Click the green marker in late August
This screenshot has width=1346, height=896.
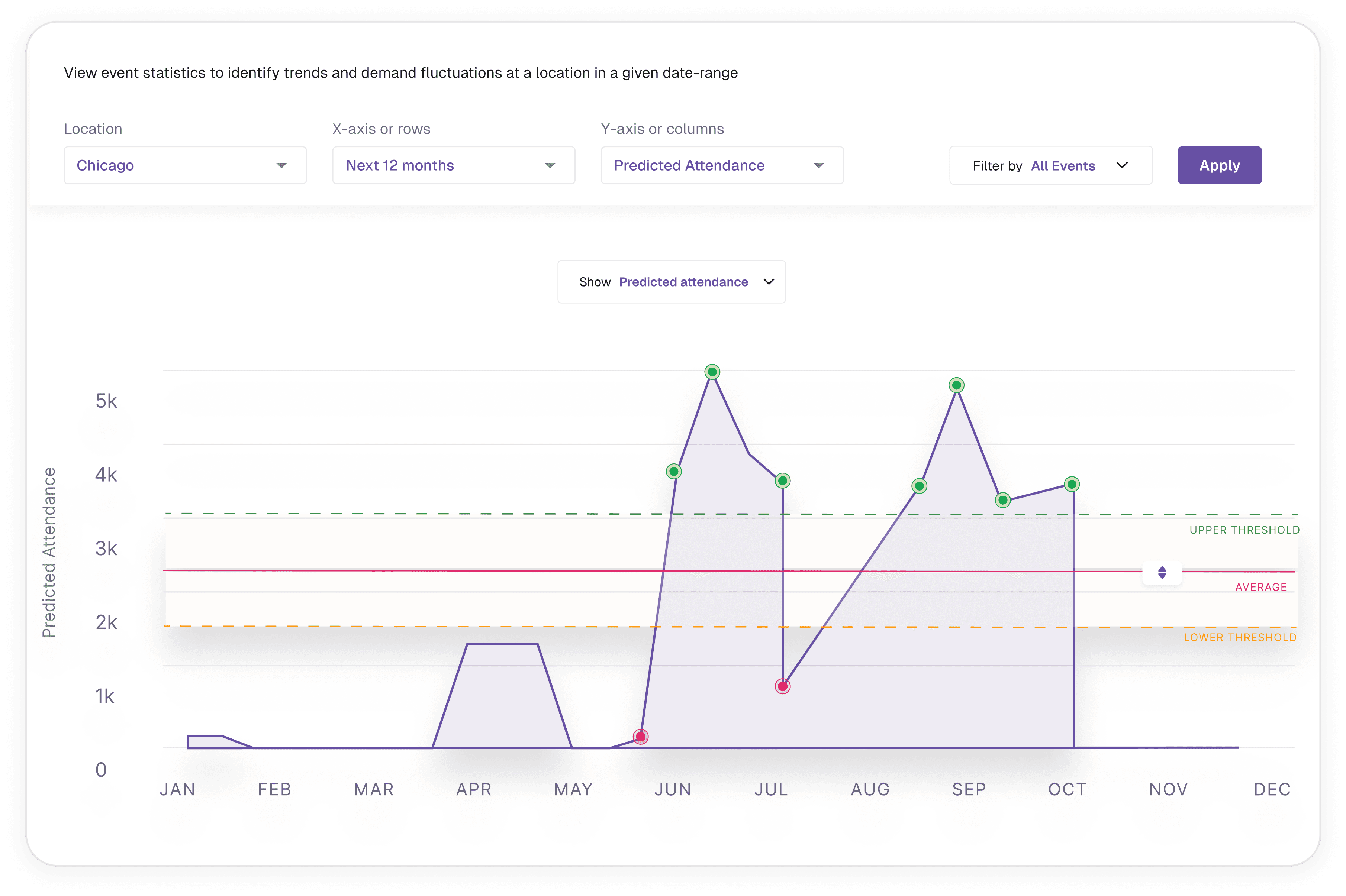(919, 486)
